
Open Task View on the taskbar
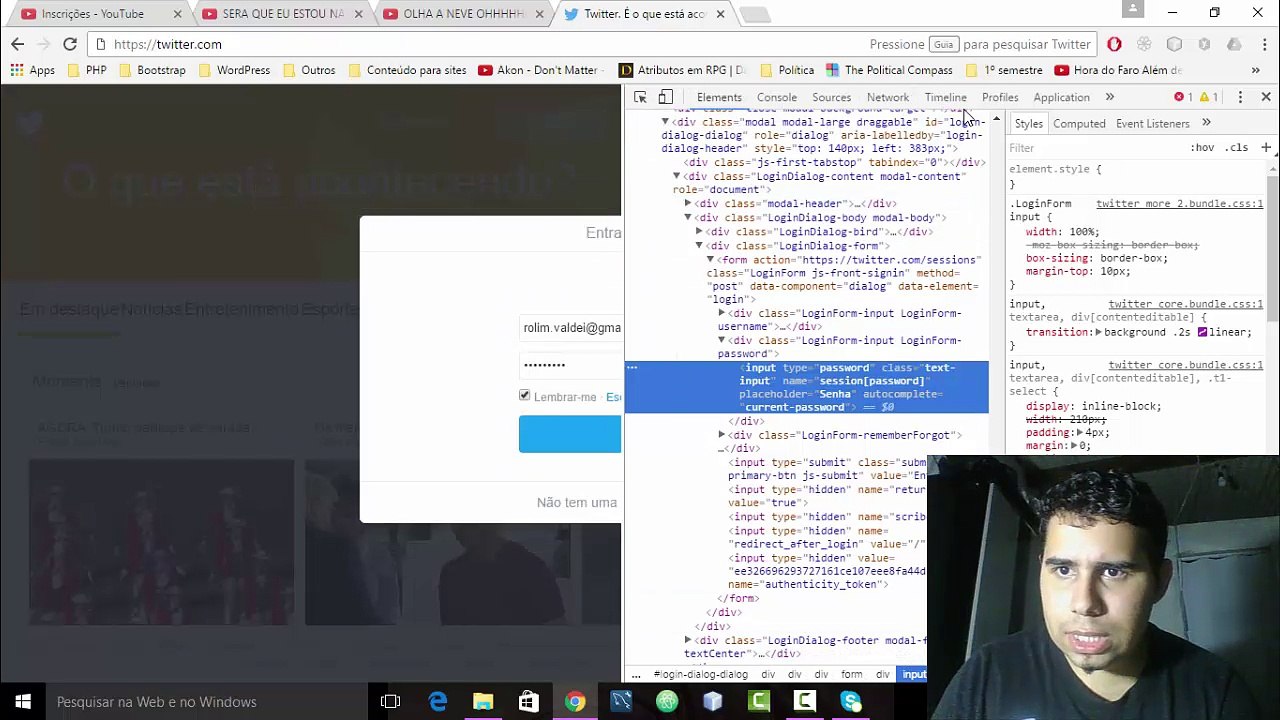390,701
